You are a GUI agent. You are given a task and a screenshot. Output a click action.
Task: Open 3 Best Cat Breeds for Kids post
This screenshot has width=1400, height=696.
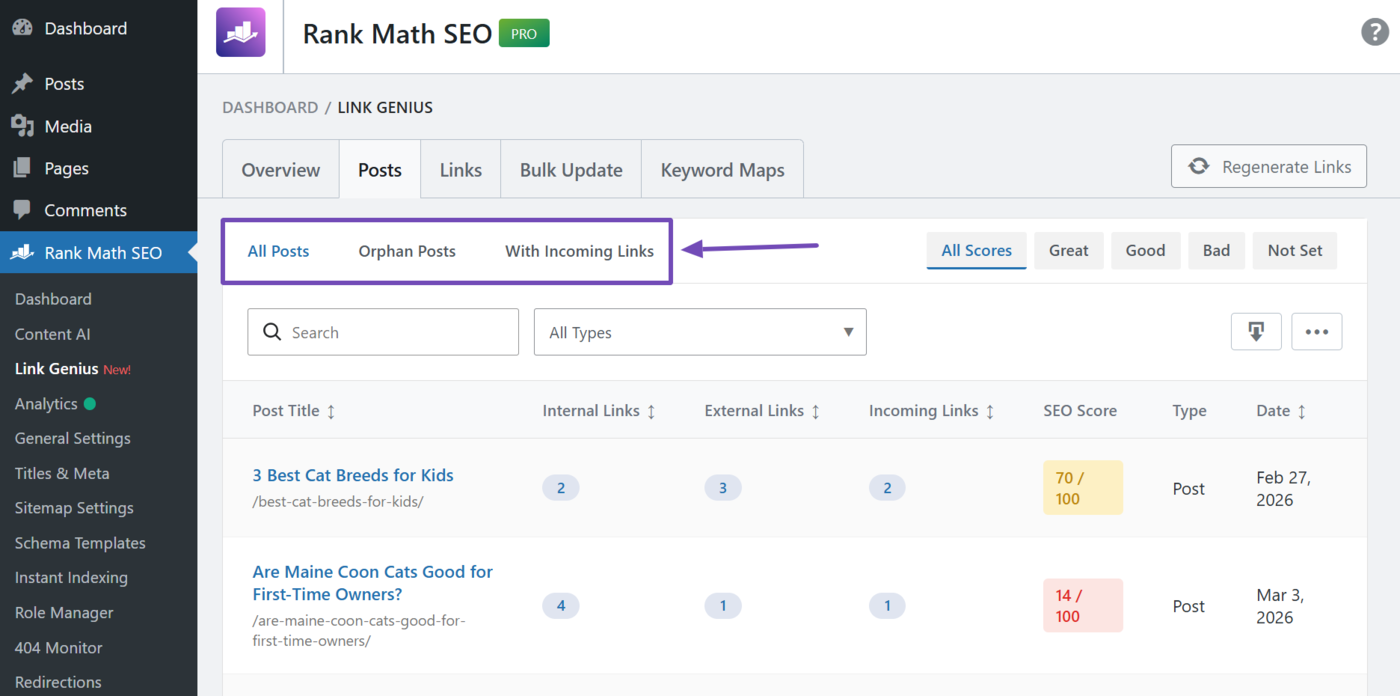tap(353, 475)
